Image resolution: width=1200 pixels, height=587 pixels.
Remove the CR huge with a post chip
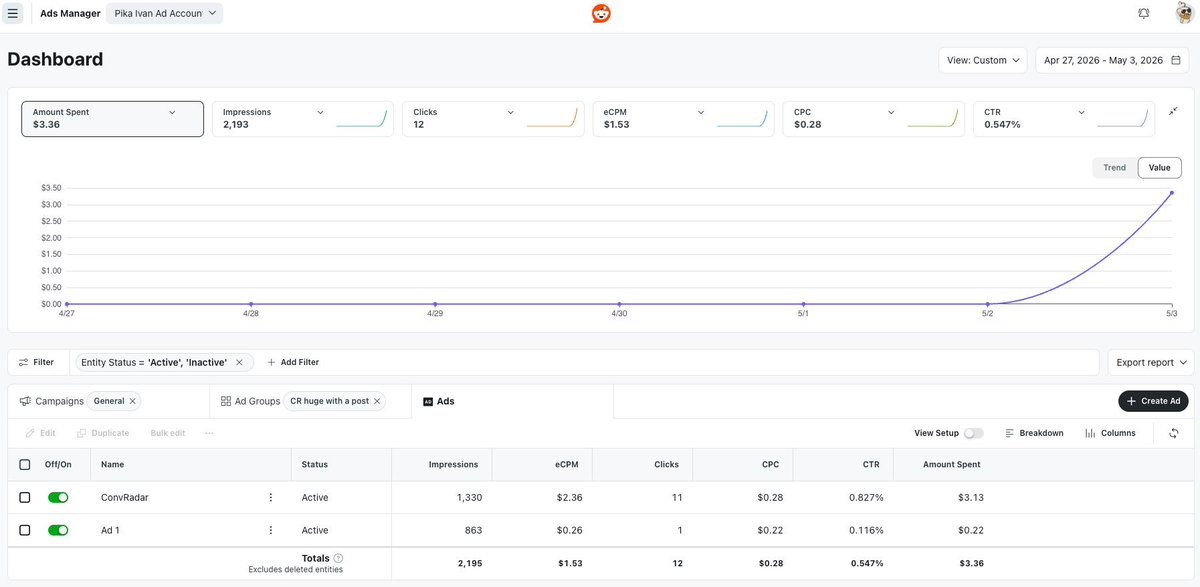click(377, 401)
